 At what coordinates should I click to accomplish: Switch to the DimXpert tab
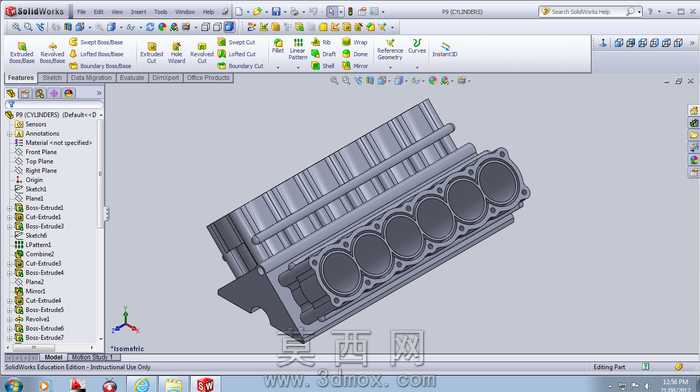(x=166, y=78)
